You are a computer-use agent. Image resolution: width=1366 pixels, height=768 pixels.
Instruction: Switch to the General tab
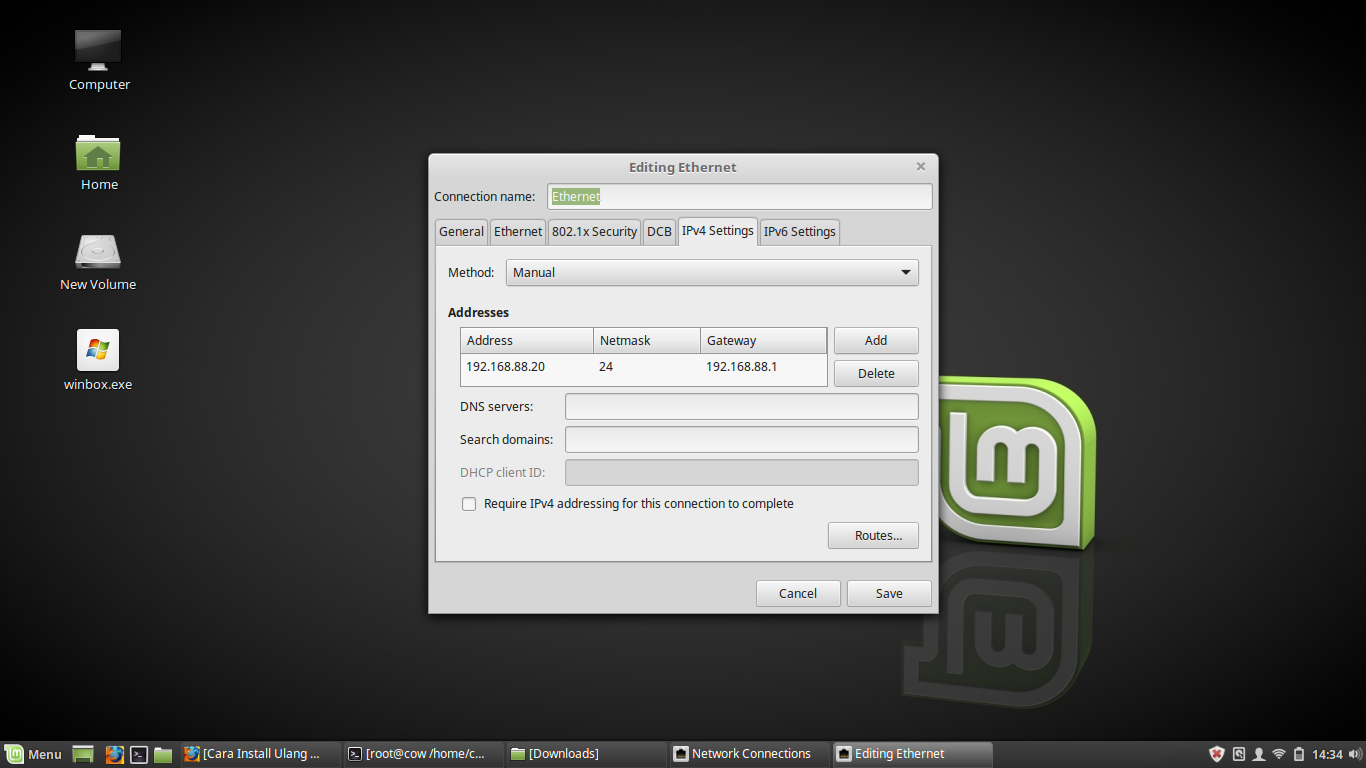pyautogui.click(x=461, y=231)
